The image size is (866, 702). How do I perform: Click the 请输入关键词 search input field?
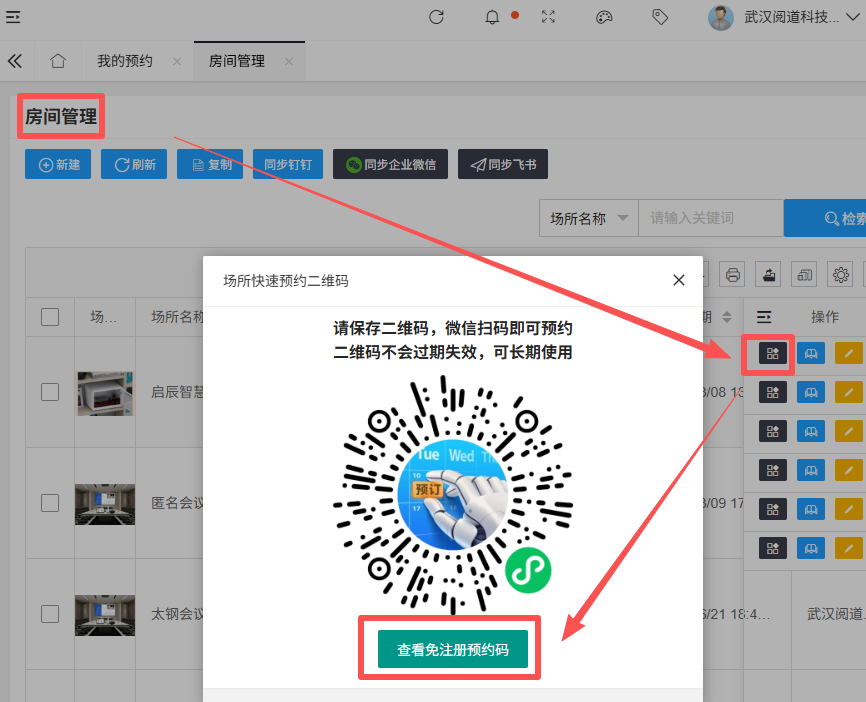click(x=710, y=218)
